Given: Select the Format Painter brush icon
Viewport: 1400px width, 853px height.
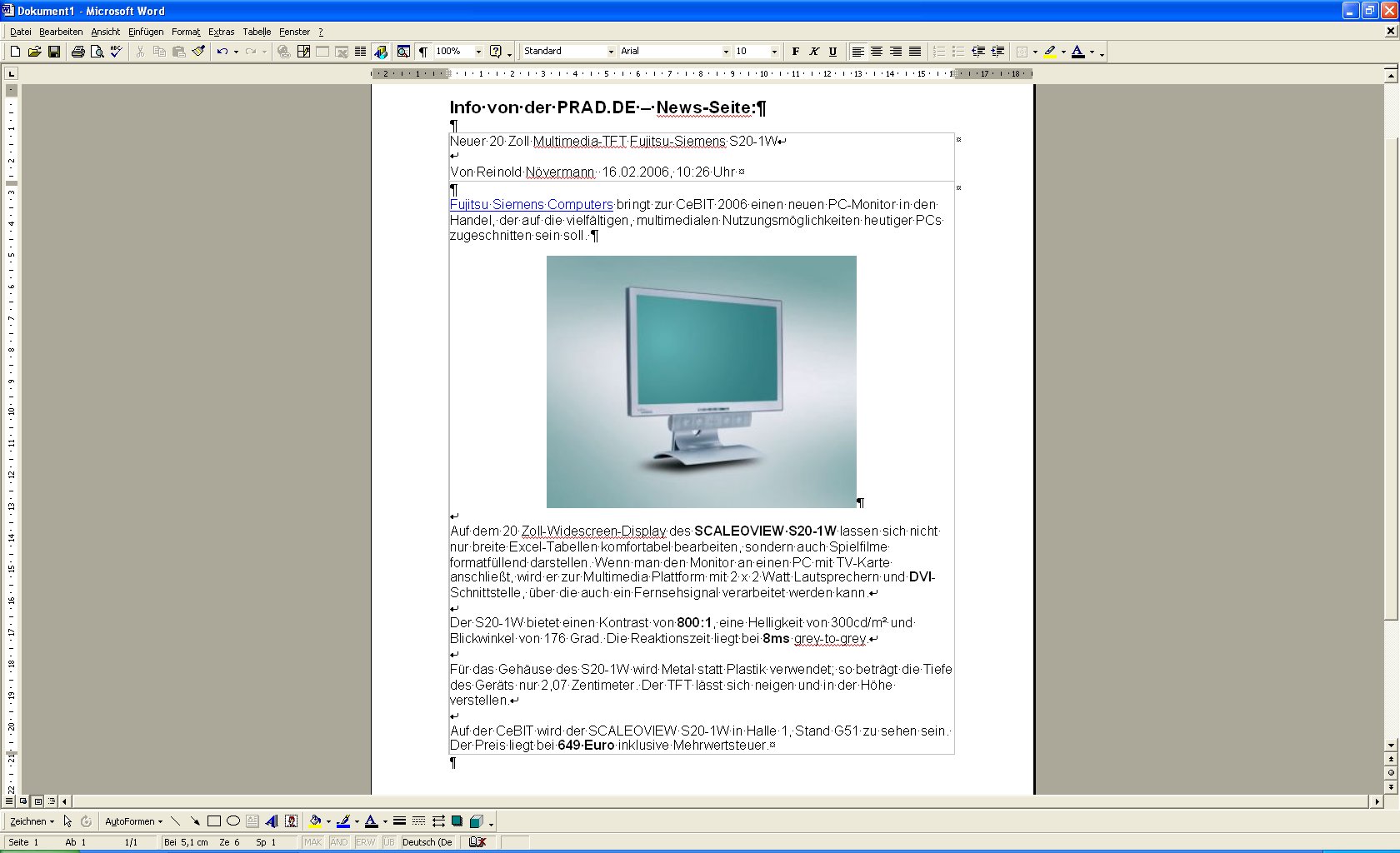Looking at the screenshot, I should click(198, 52).
